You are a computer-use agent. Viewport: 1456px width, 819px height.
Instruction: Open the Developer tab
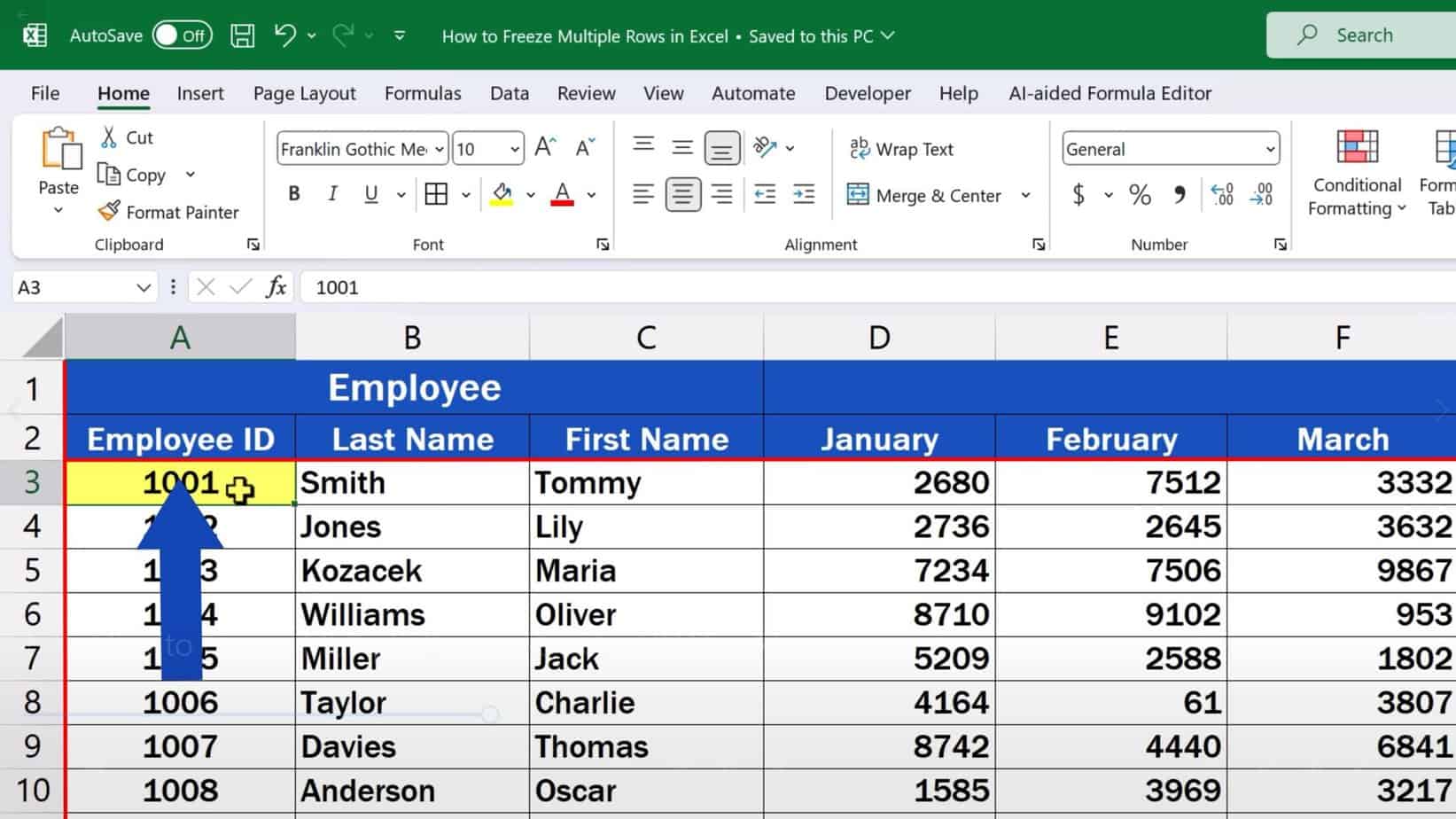pyautogui.click(x=867, y=93)
